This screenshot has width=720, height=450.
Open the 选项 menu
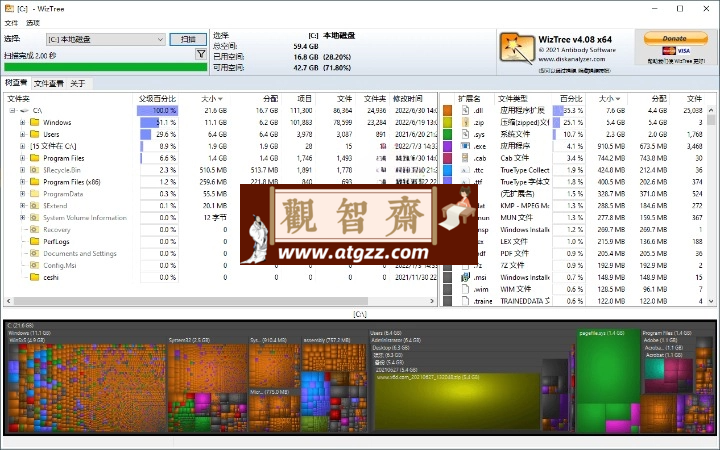tap(33, 23)
